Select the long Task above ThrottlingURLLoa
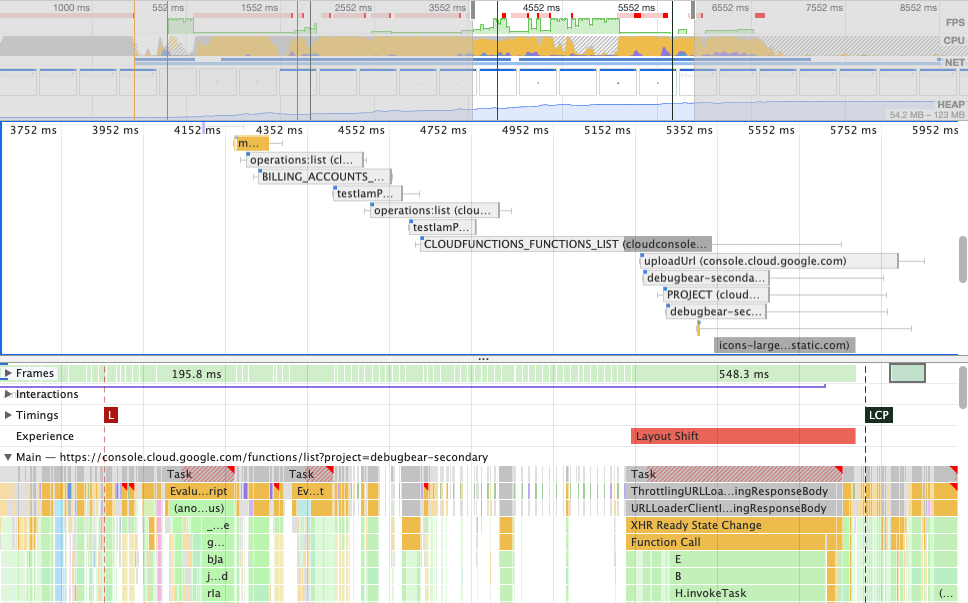The image size is (968, 603). click(735, 474)
